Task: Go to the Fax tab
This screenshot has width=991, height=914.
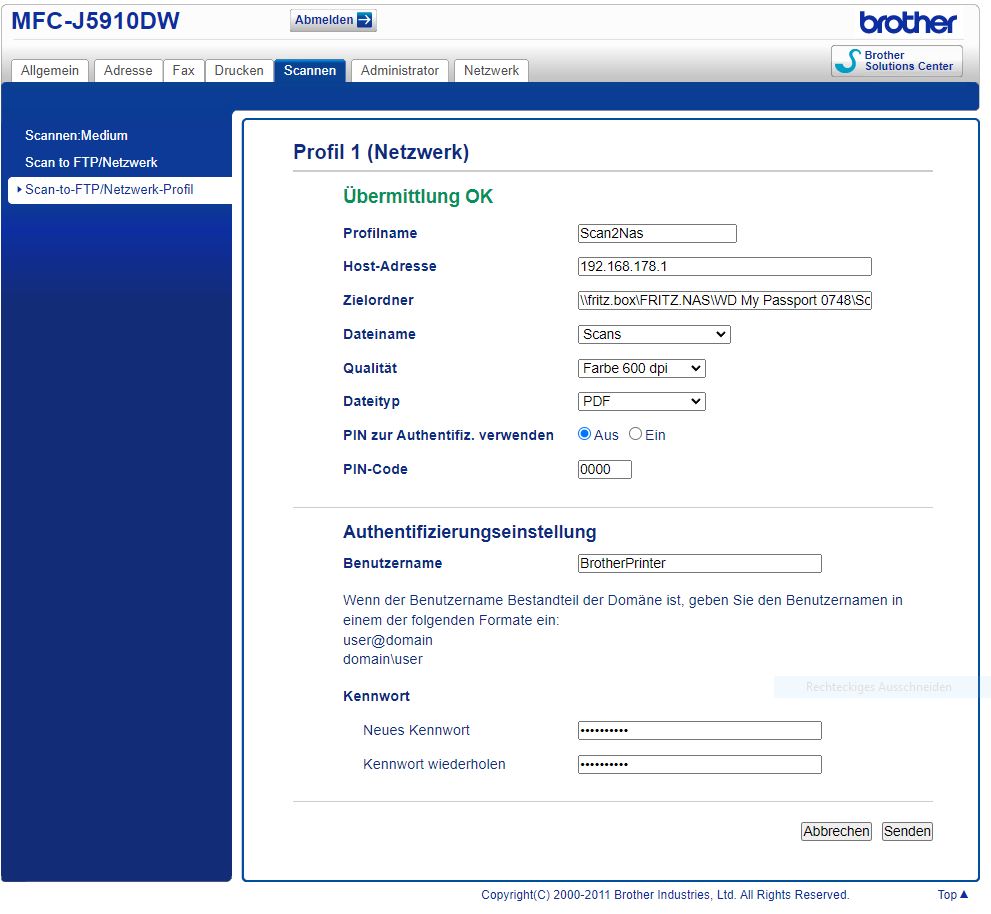Action: click(x=183, y=71)
